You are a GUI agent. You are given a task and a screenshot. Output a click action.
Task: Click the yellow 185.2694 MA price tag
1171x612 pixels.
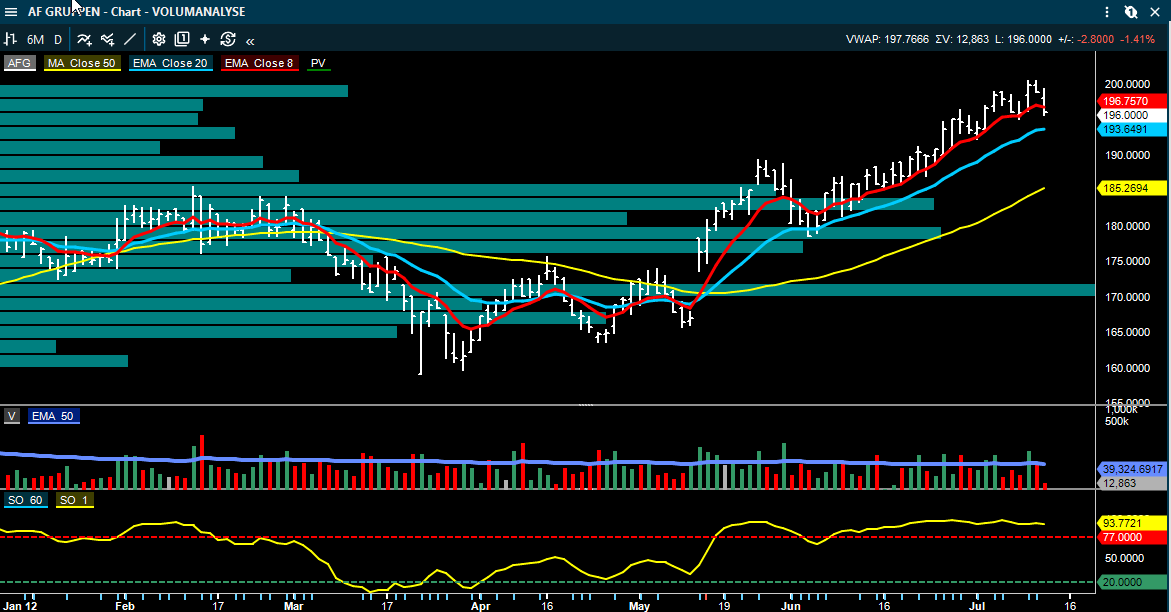tap(1131, 188)
